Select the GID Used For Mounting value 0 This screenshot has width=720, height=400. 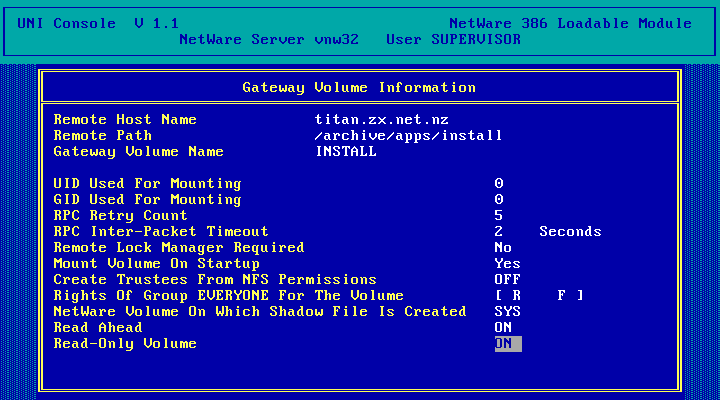pos(499,199)
